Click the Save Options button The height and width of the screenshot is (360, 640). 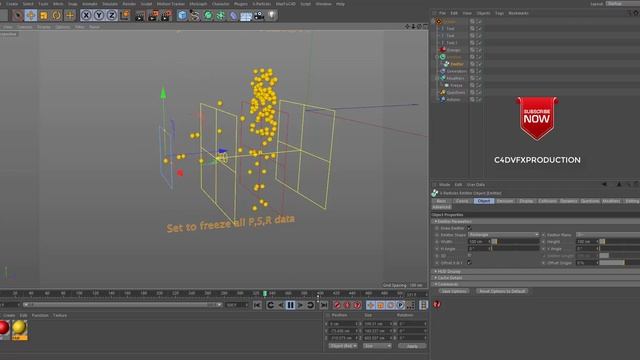454,291
